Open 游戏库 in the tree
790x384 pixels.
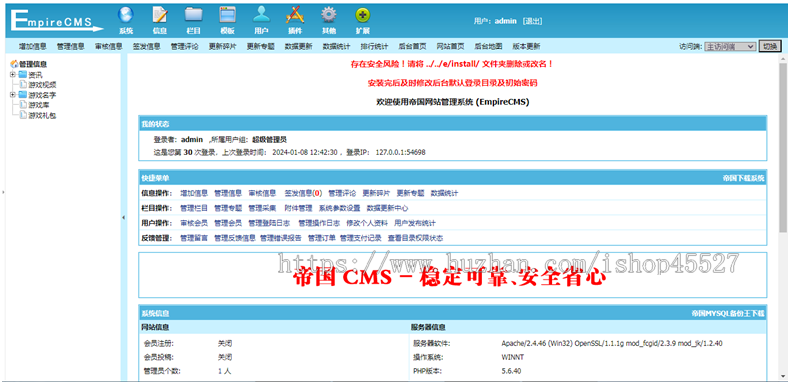39,105
